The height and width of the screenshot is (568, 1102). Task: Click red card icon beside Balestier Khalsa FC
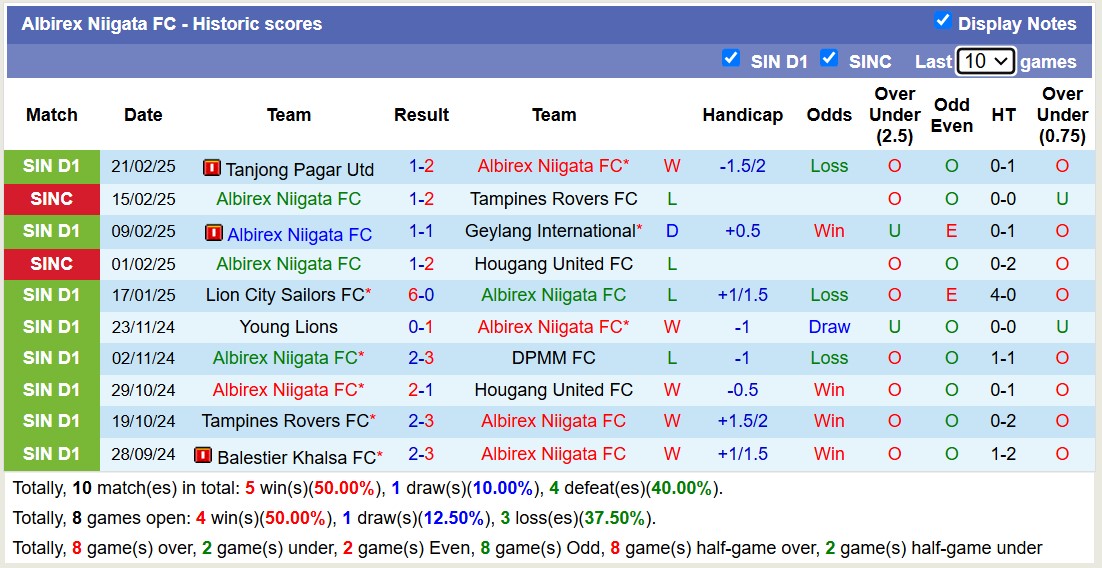(x=203, y=456)
